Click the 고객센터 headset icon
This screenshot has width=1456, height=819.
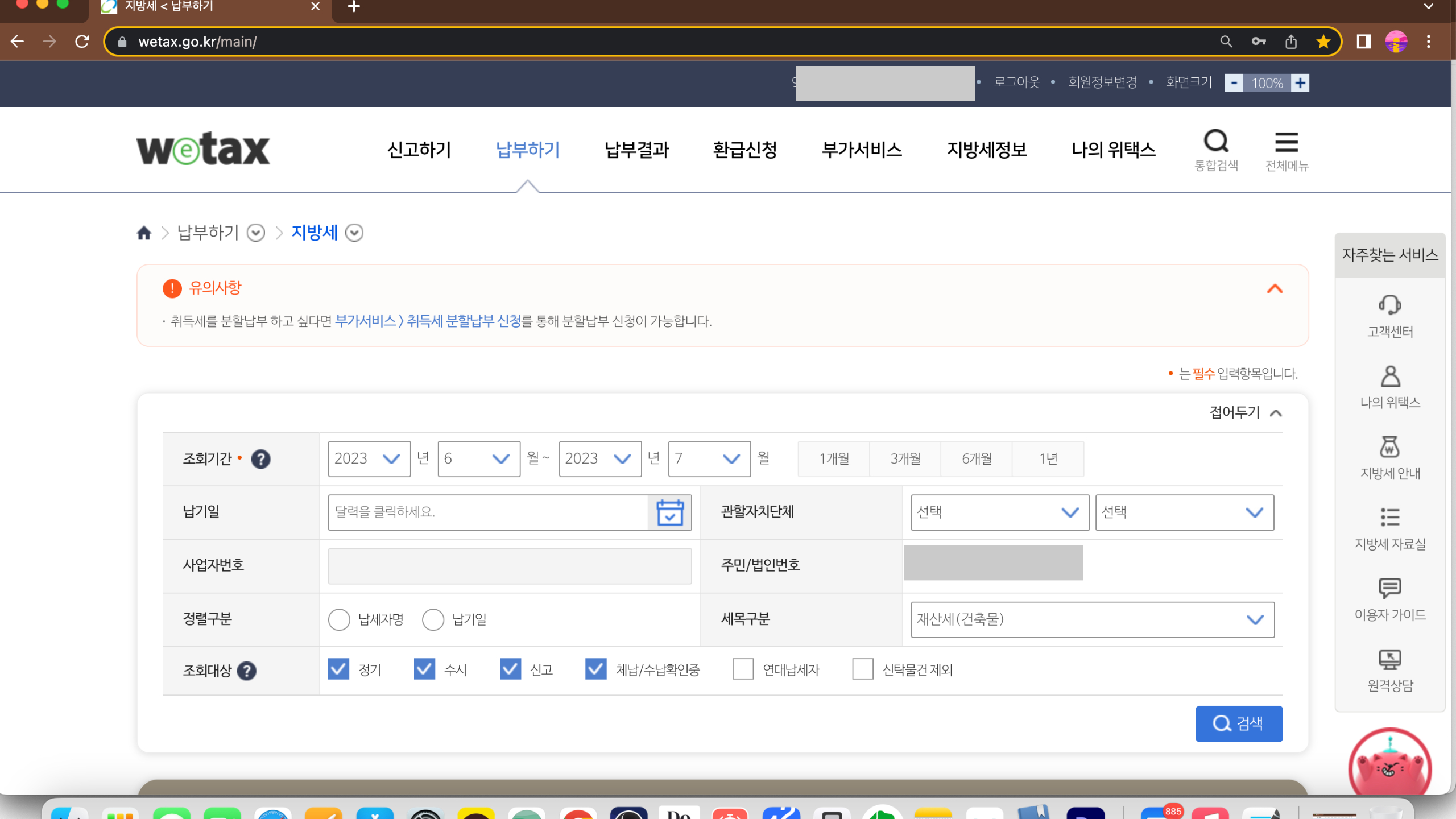pos(1389,305)
